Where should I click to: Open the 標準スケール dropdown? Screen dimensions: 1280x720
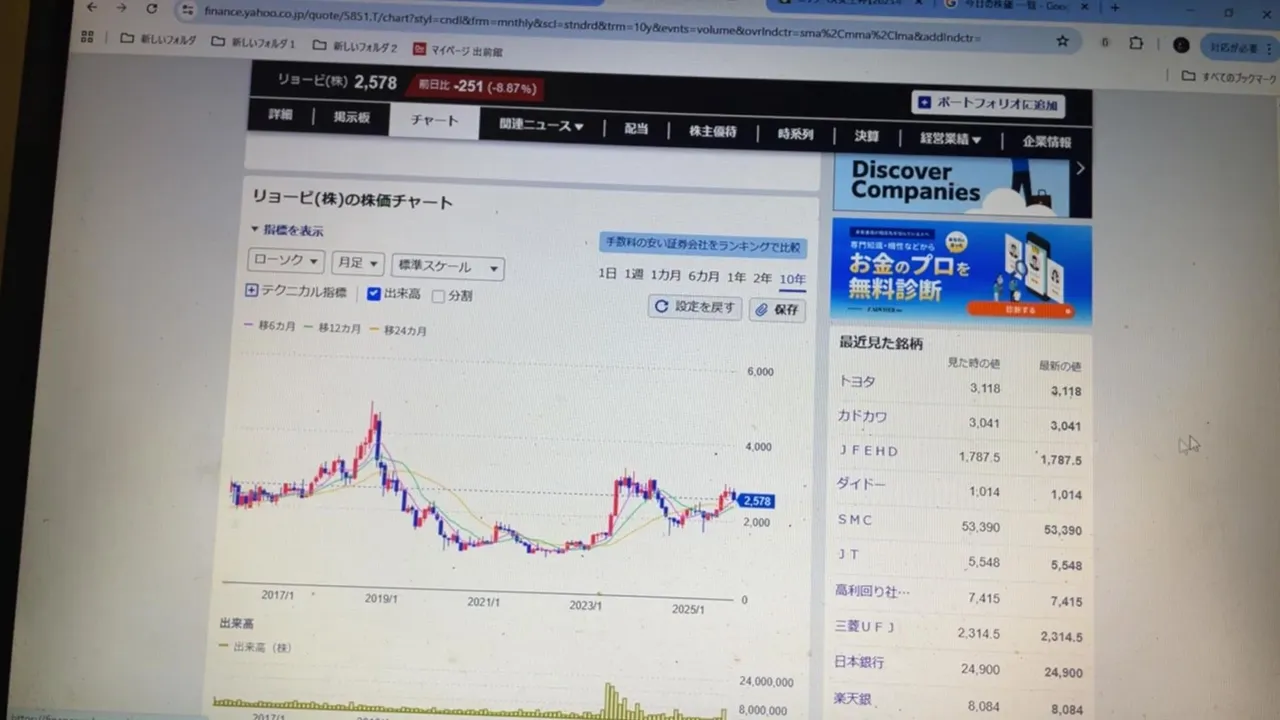click(448, 267)
